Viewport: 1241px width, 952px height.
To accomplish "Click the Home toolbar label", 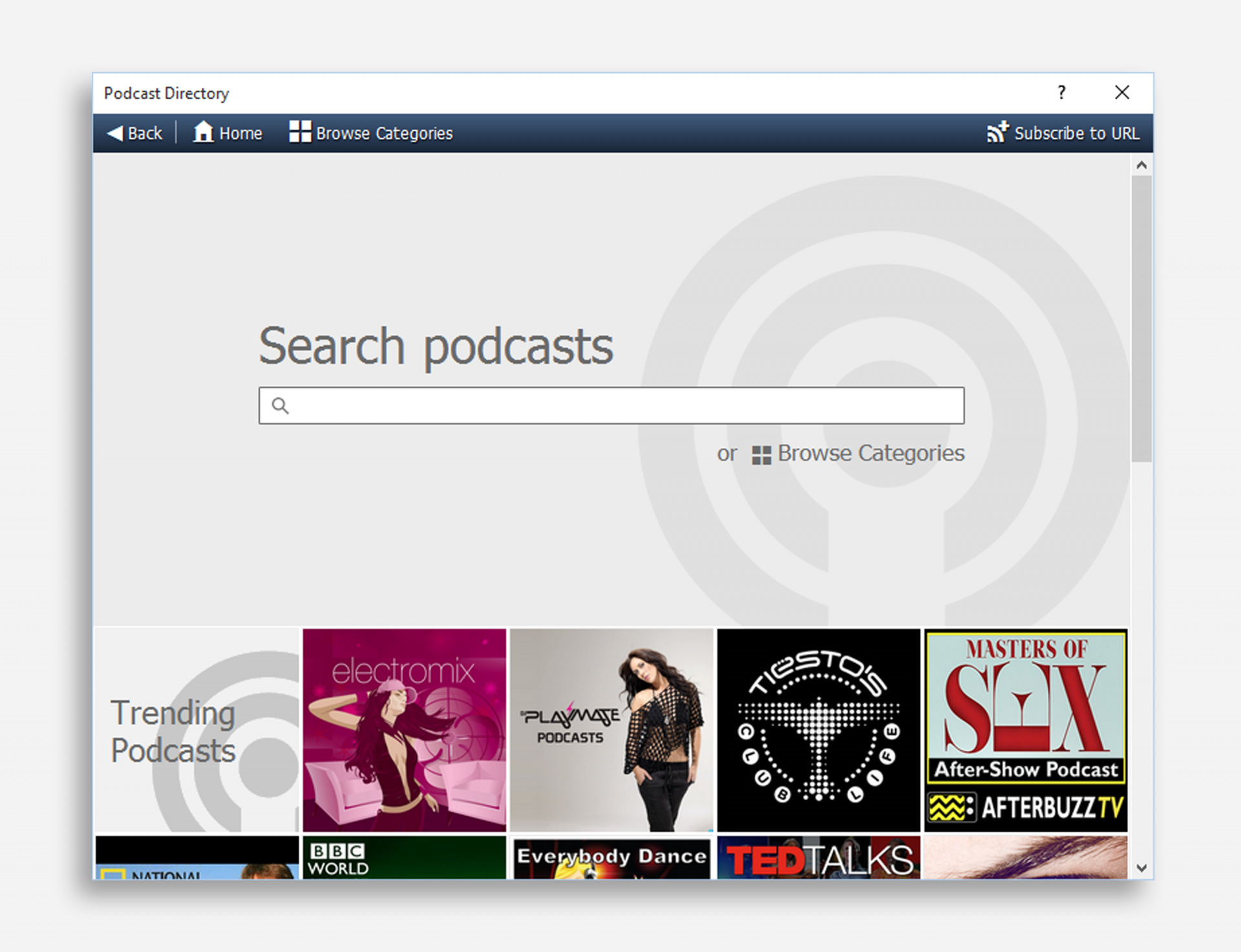I will click(x=240, y=134).
